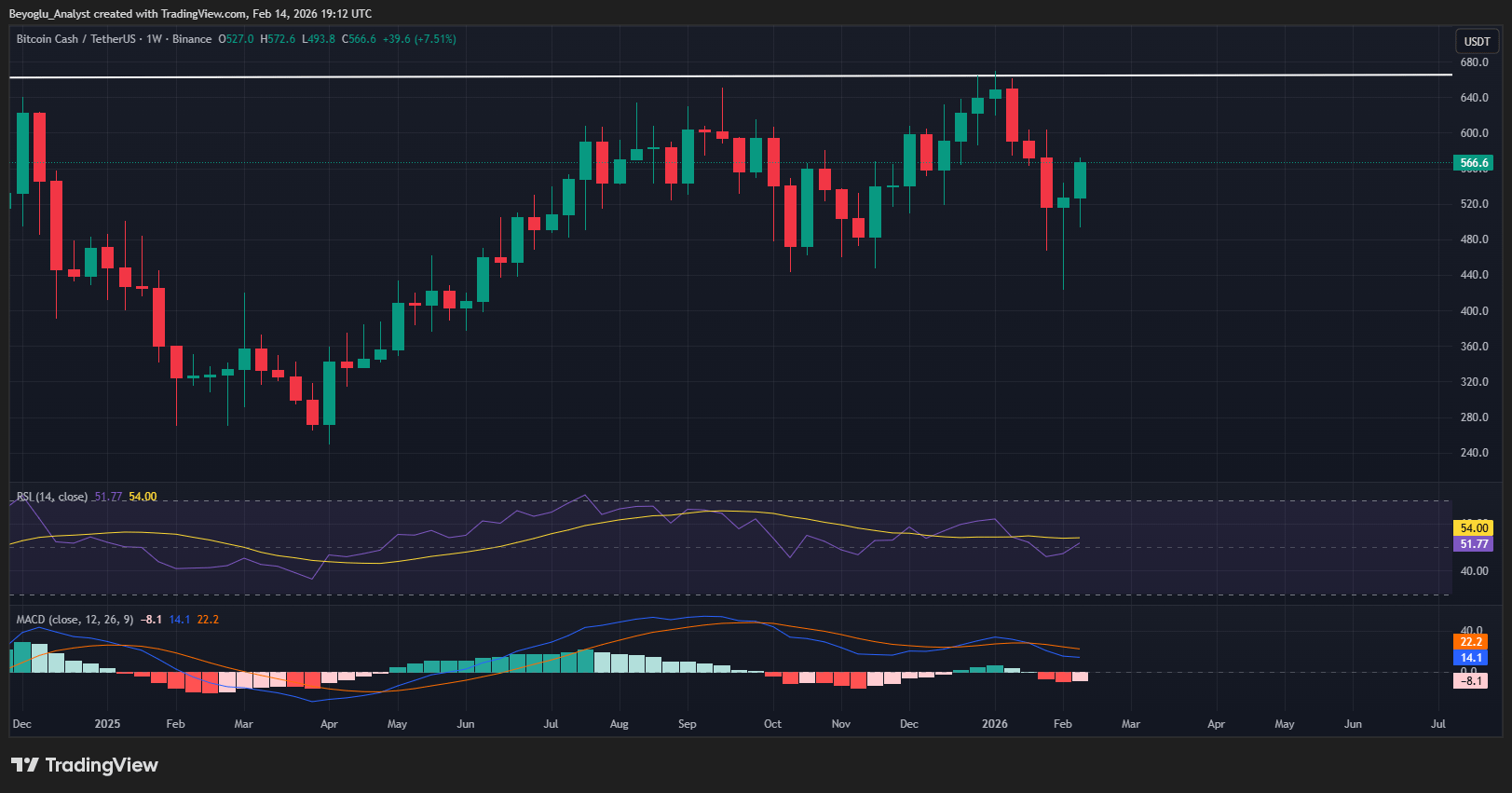Click the white horizontal resistance line
Viewport: 1512px width, 793px height.
[x=730, y=75]
